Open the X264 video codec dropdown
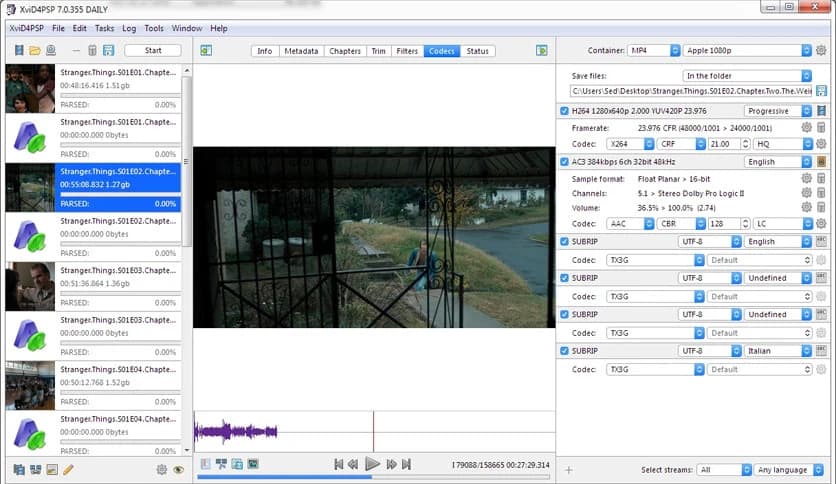The width and height of the screenshot is (836, 484). pyautogui.click(x=630, y=144)
